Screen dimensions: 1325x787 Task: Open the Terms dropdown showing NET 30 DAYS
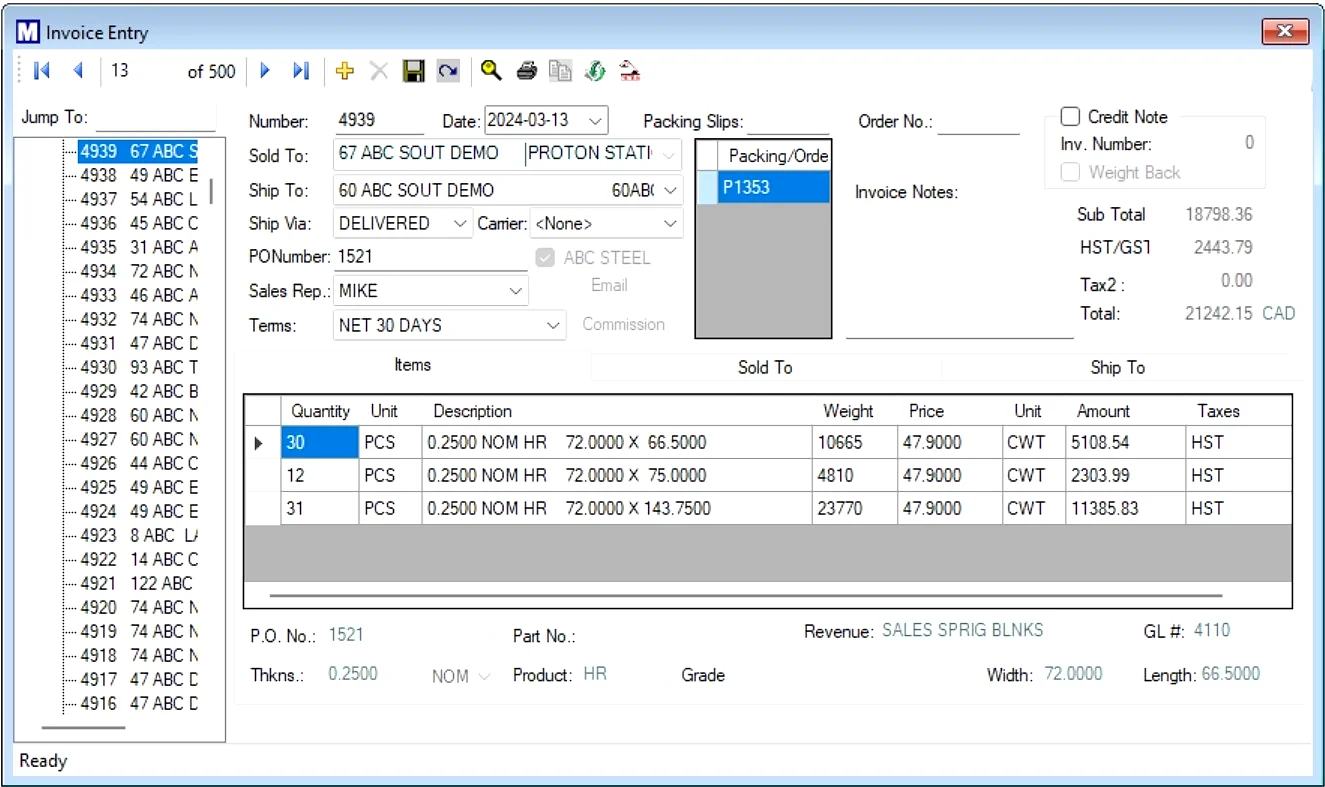pyautogui.click(x=553, y=325)
